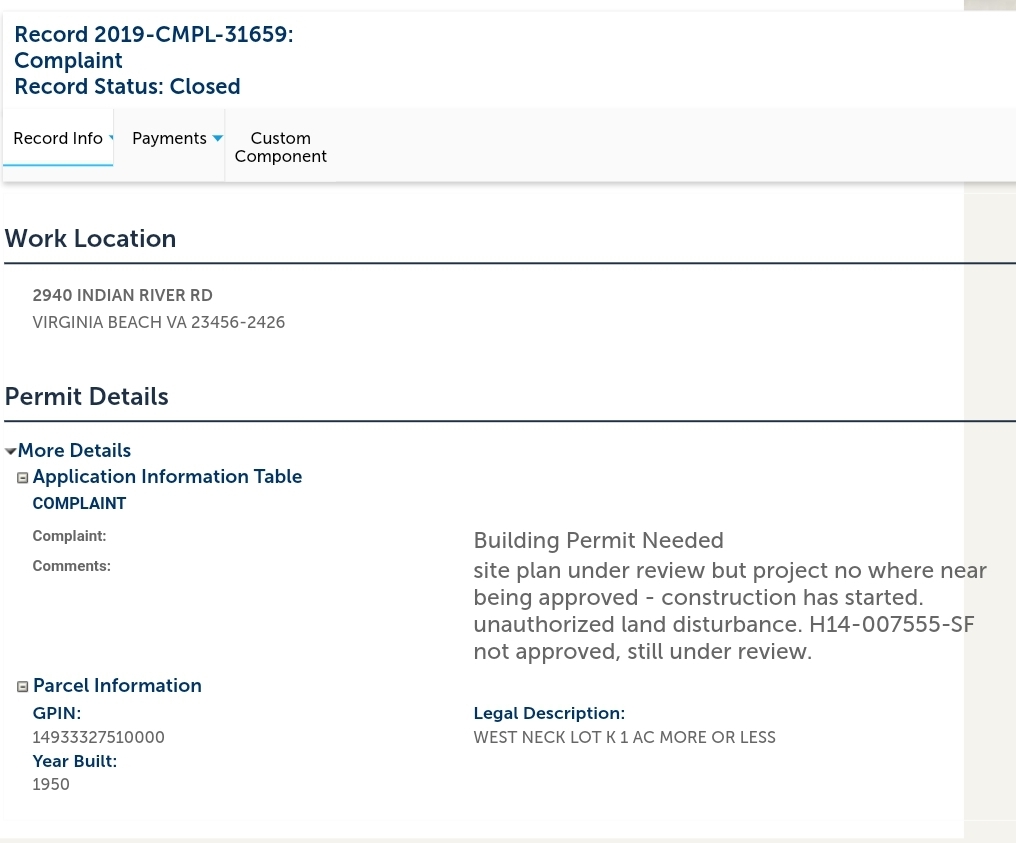Click the Permit Details section heading
The image size is (1016, 843).
(x=86, y=397)
